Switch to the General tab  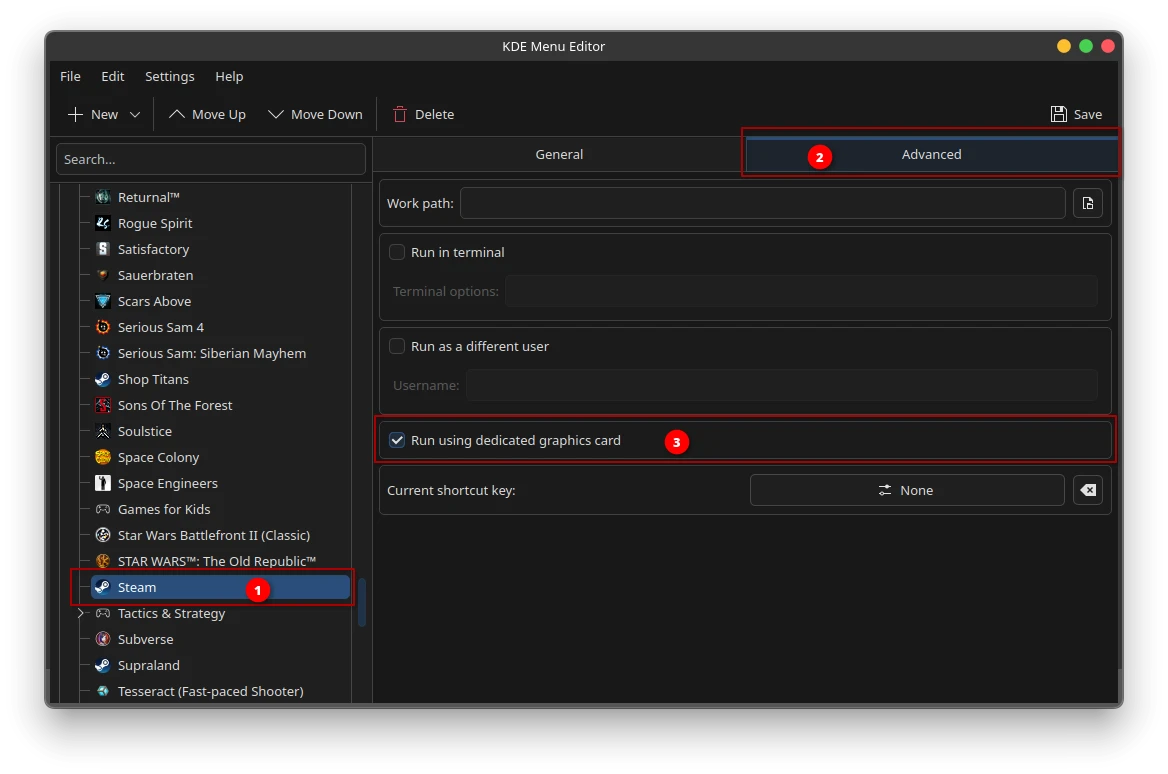[x=559, y=155]
